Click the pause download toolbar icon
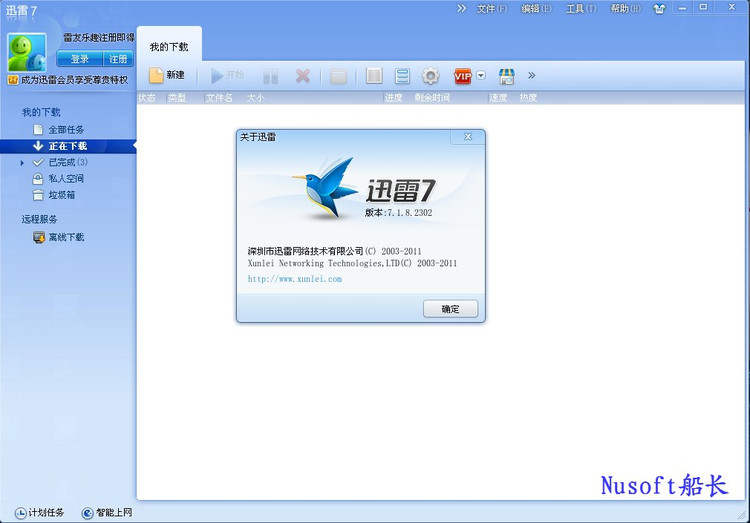Screen dimensions: 750x523 [x=270, y=76]
